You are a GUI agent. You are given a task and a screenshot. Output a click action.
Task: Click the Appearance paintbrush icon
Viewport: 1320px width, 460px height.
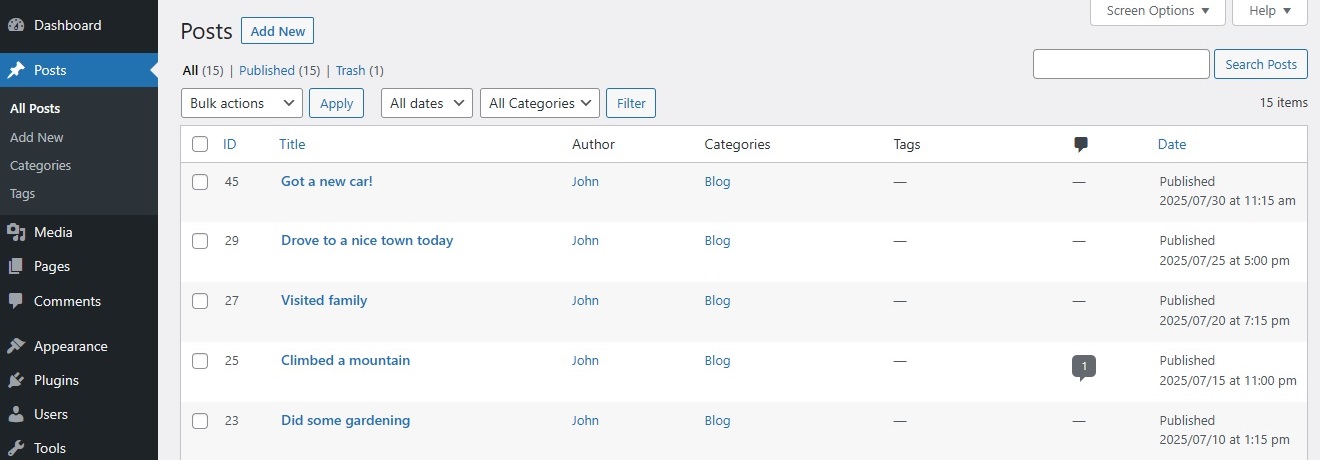point(16,346)
